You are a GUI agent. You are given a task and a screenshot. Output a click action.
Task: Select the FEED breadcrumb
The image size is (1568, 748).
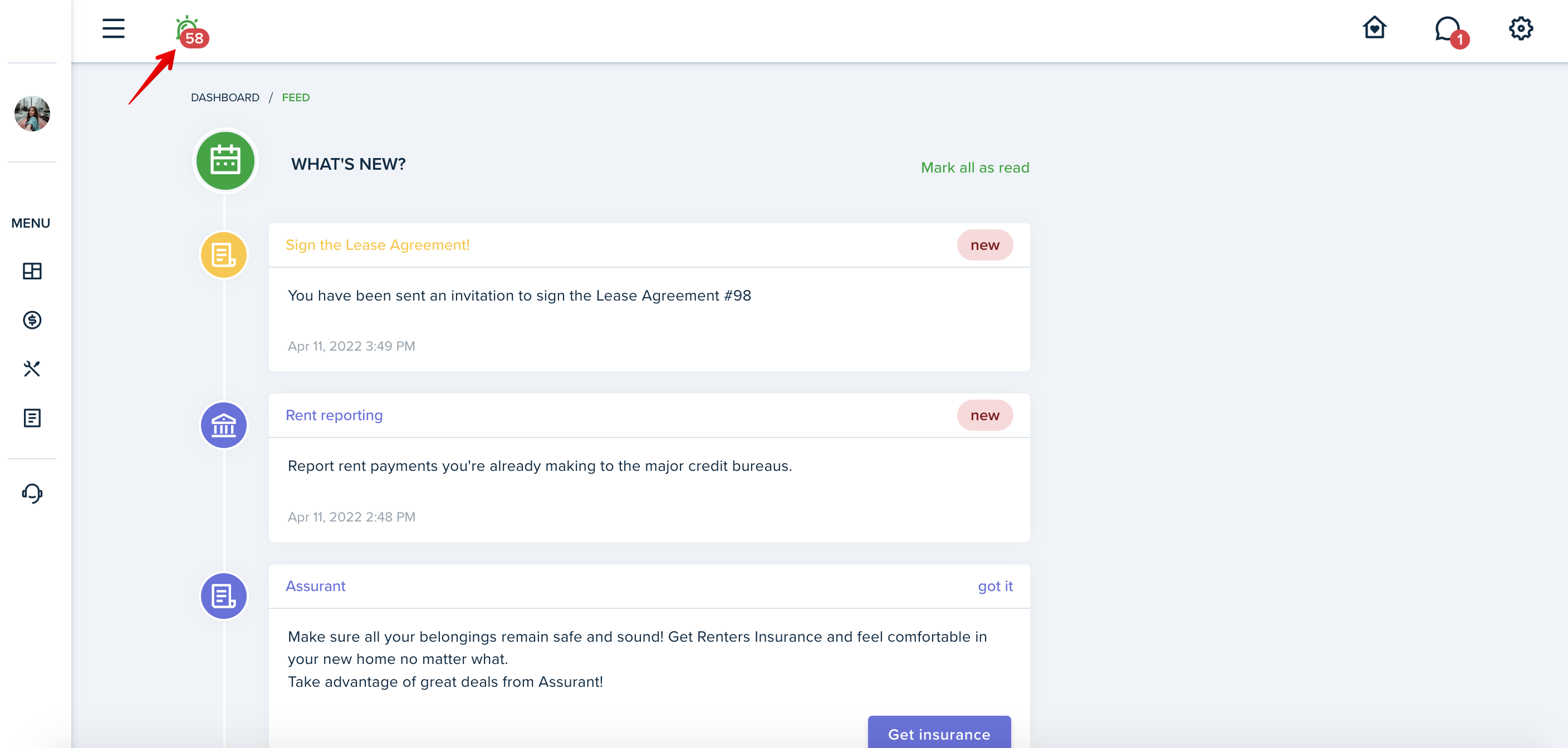coord(296,97)
